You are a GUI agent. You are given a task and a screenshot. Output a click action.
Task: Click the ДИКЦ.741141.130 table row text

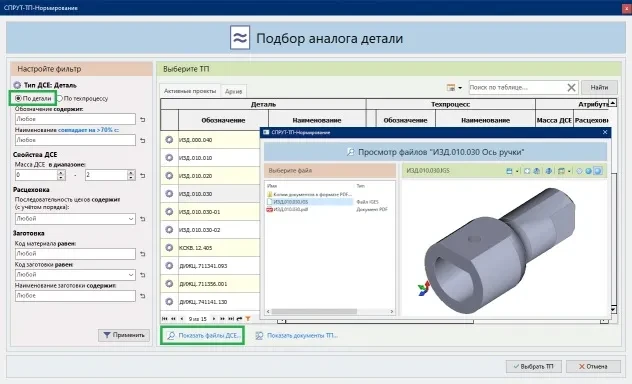tap(203, 302)
